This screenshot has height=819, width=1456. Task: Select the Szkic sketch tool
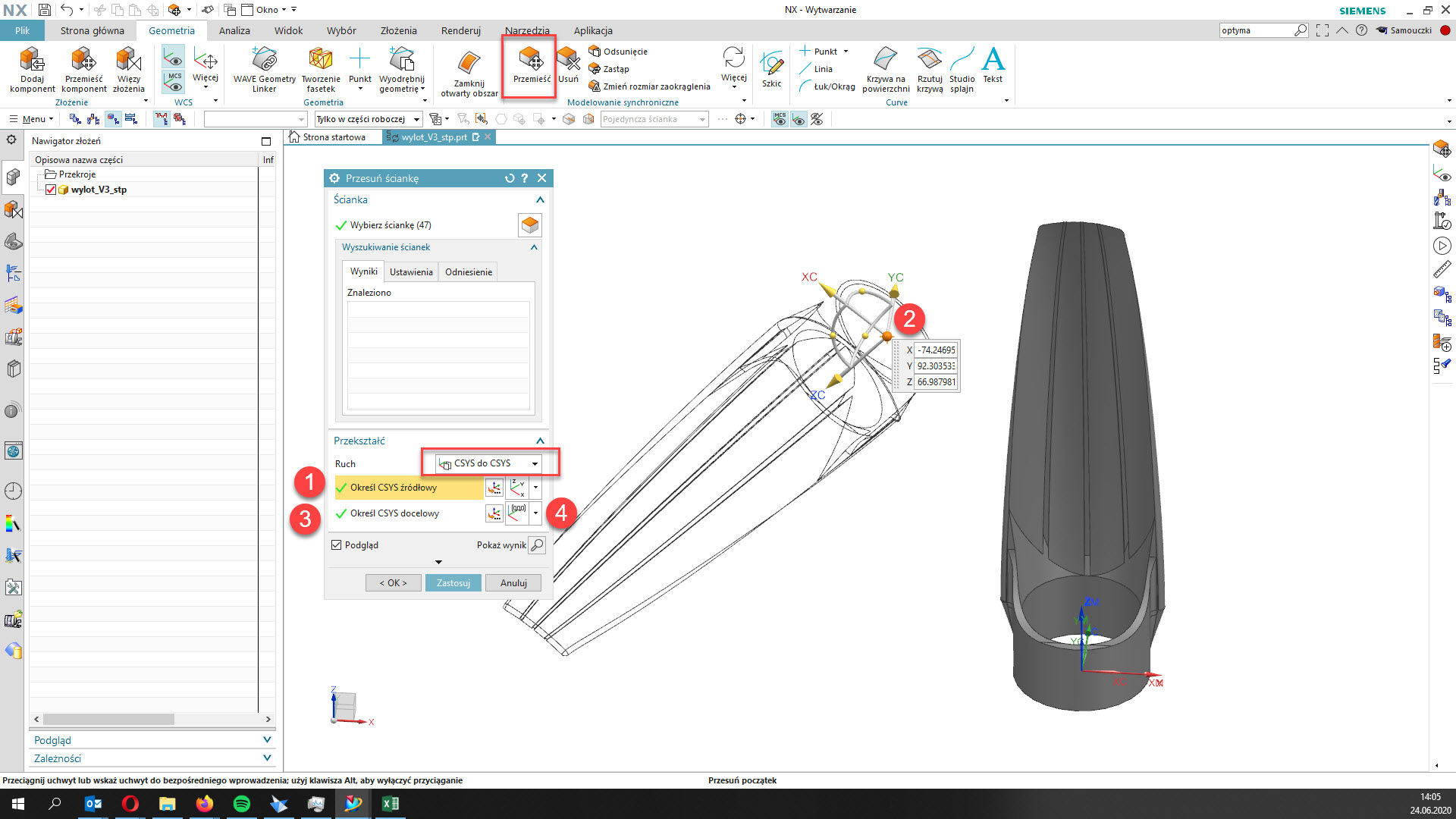pos(771,64)
